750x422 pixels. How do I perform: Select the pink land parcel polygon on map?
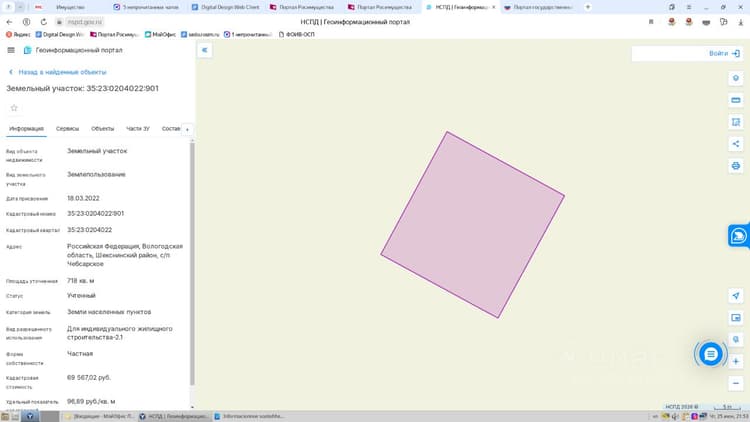pos(473,224)
